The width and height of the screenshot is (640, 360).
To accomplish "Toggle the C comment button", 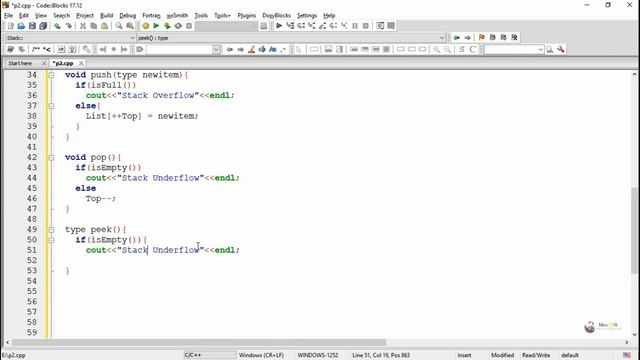I will point(473,49).
